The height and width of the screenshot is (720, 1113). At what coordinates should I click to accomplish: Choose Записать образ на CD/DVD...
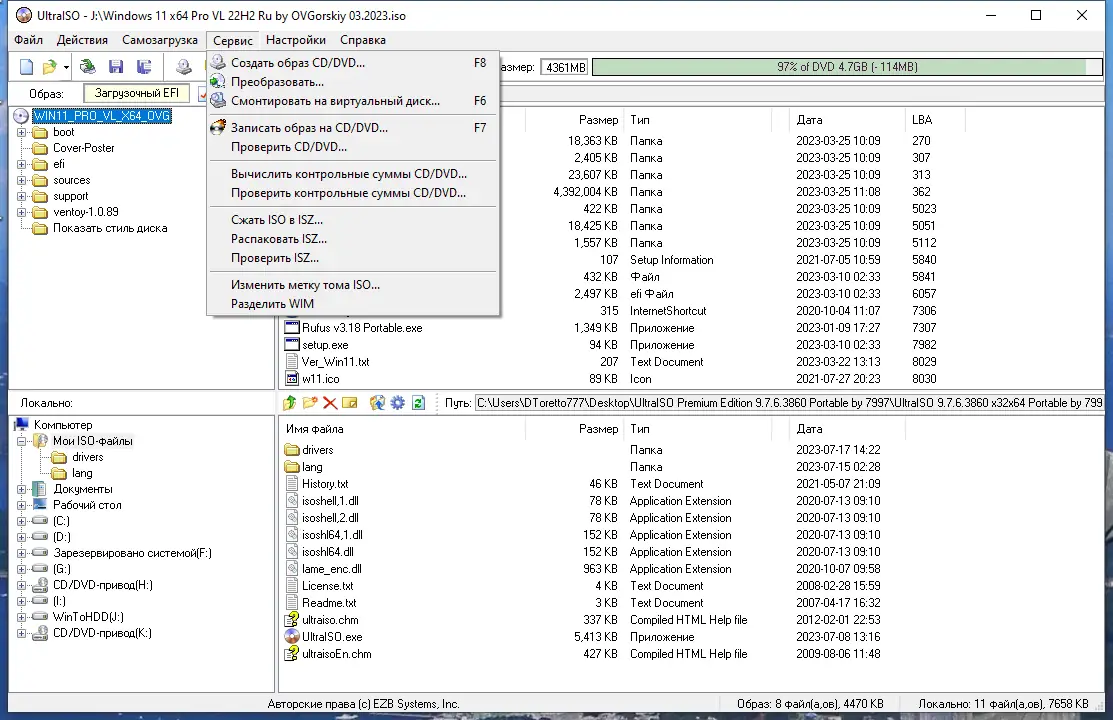pyautogui.click(x=353, y=128)
